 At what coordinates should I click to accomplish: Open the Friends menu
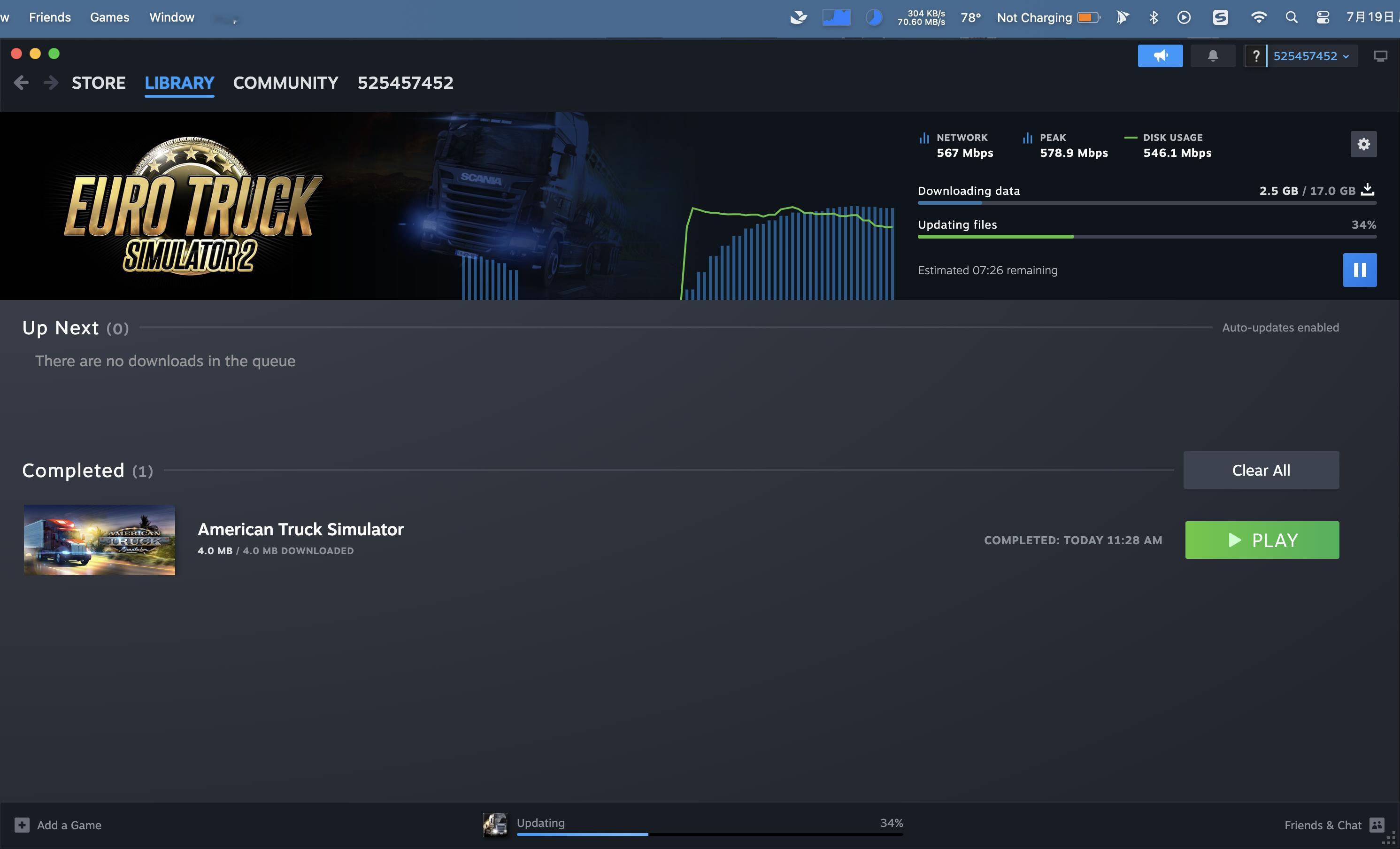click(x=50, y=18)
